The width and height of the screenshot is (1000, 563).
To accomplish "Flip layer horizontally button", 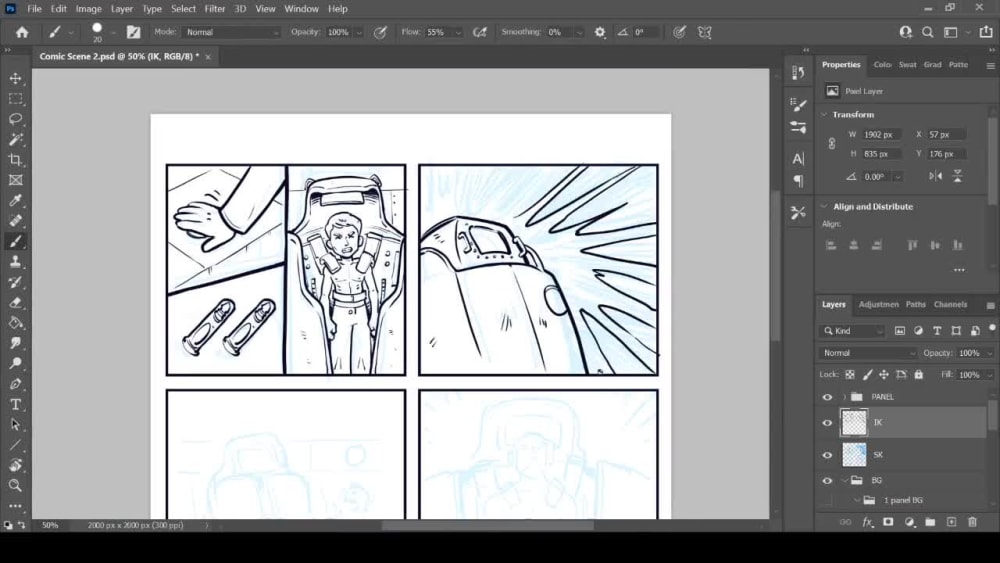I will pos(935,177).
